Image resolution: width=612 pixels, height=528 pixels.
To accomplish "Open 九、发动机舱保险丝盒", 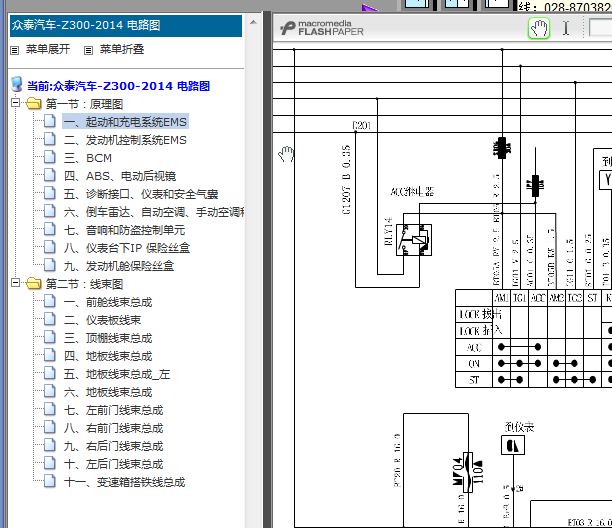I will tap(119, 266).
